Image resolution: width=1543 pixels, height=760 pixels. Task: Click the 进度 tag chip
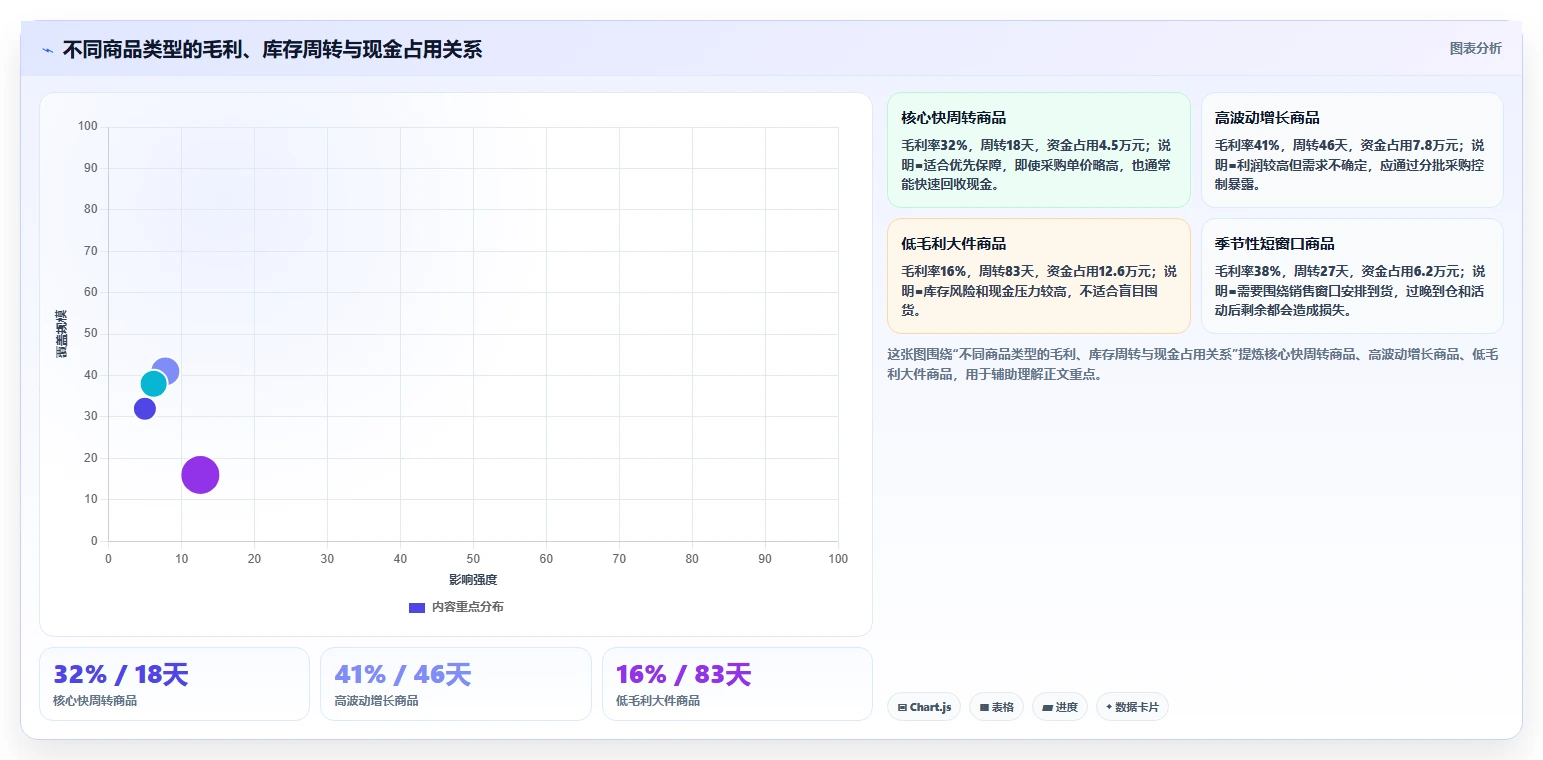coord(1060,707)
